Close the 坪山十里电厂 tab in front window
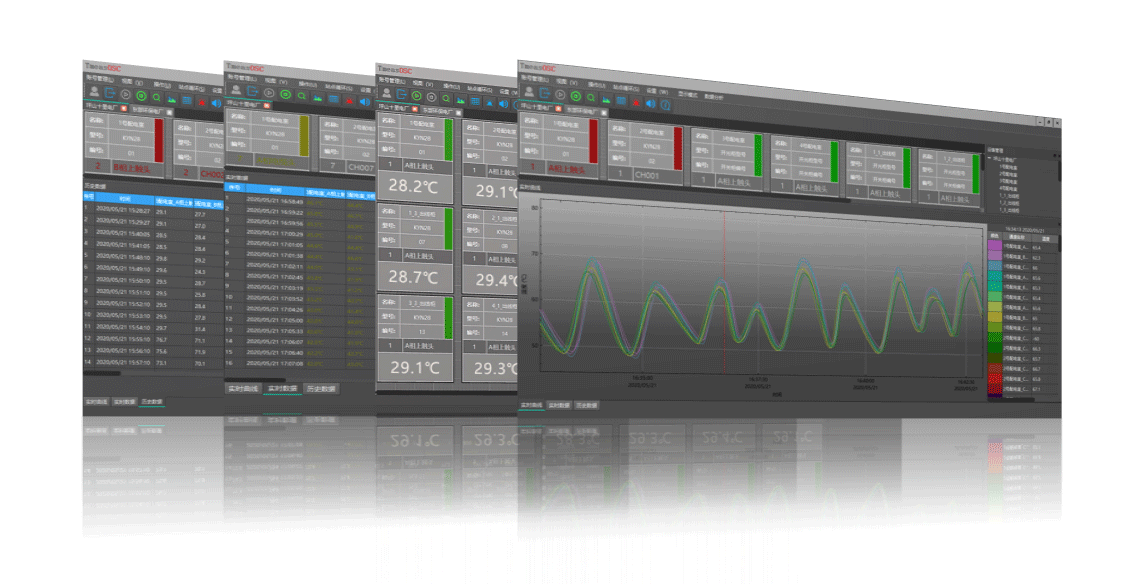This screenshot has width=1143, height=584. [556, 106]
